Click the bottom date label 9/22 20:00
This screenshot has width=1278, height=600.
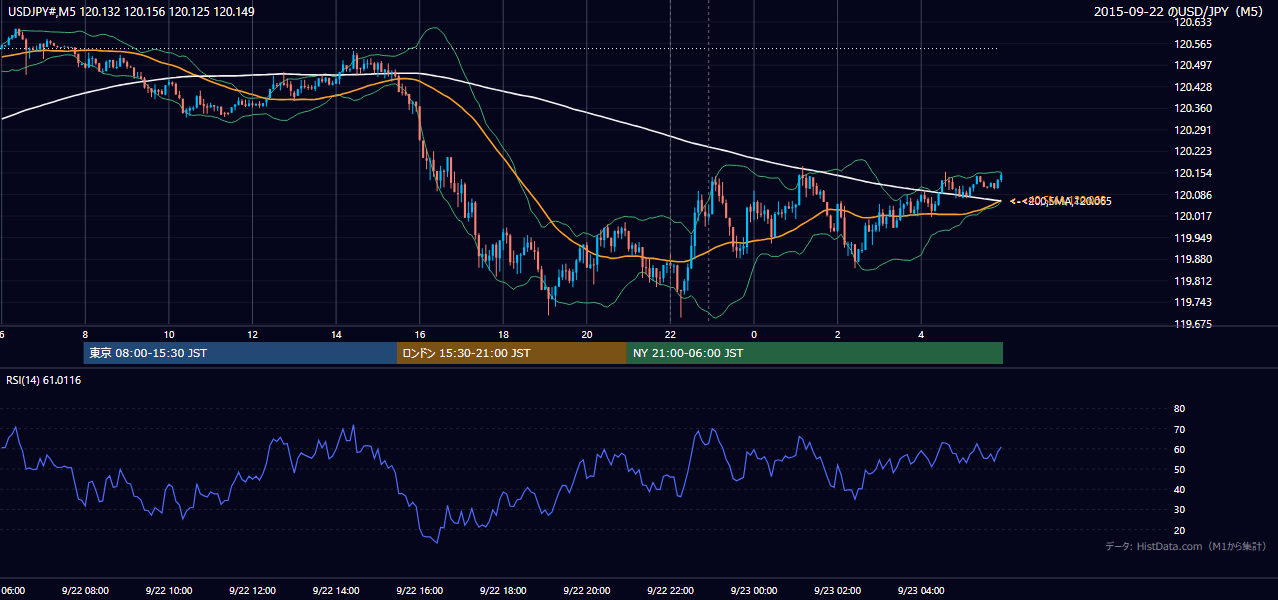586,591
